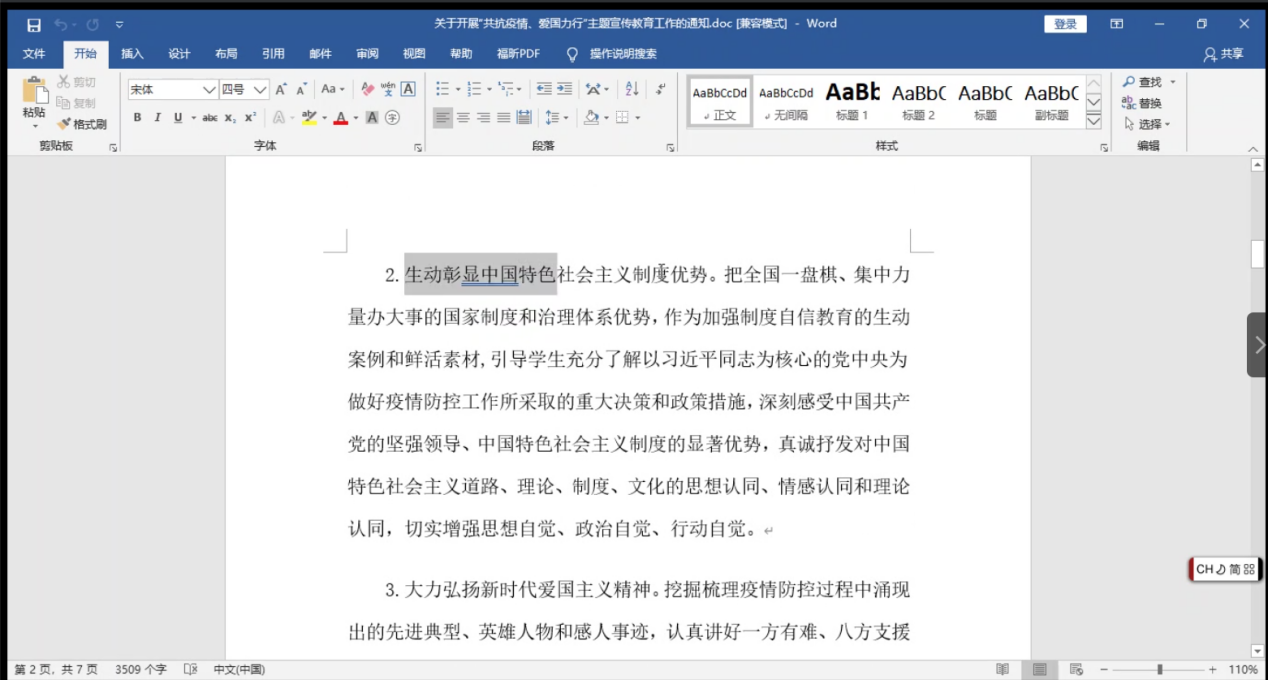This screenshot has width=1268, height=680.
Task: Click the Share (共享) button
Action: (1224, 54)
